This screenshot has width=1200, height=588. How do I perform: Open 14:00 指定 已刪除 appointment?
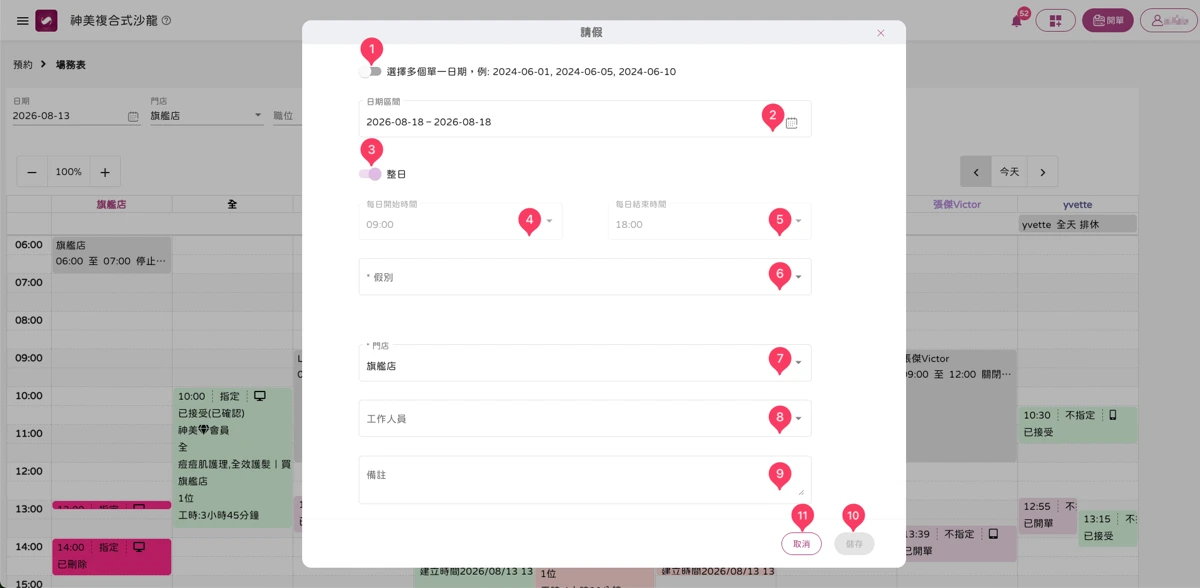[x=112, y=557]
